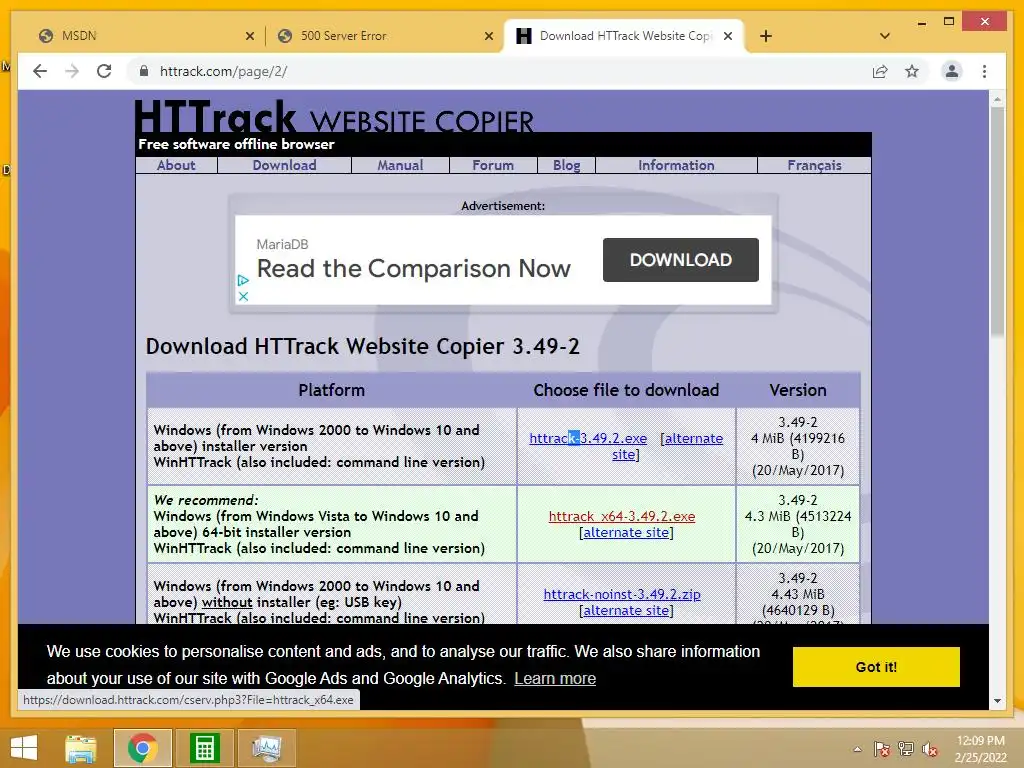Open the Information menu item
Screen dimensions: 1024x768
(x=676, y=165)
